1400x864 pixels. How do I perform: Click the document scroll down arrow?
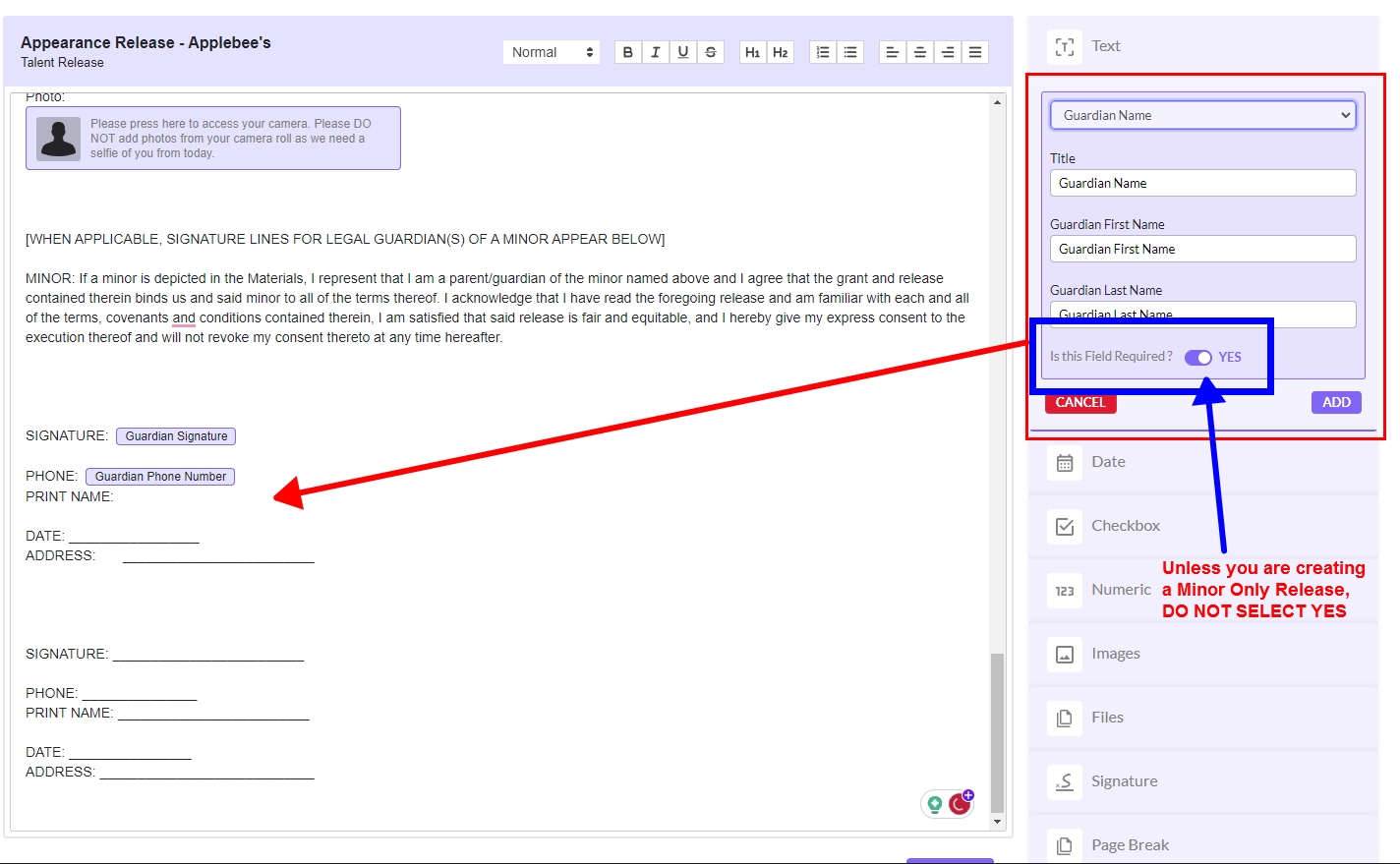tap(997, 821)
